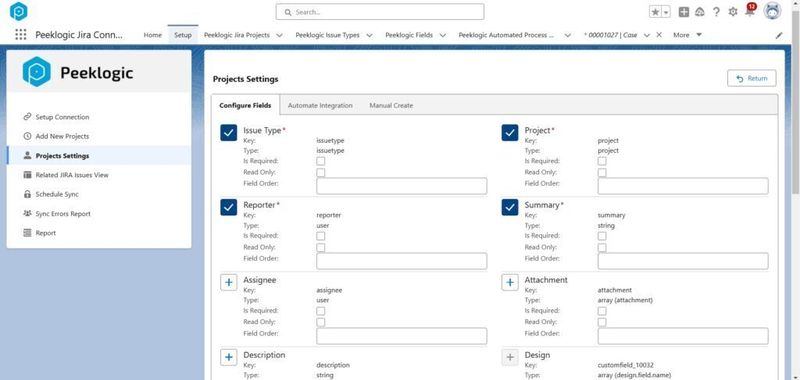
Task: Add the Assignee field with plus icon
Action: click(x=229, y=283)
